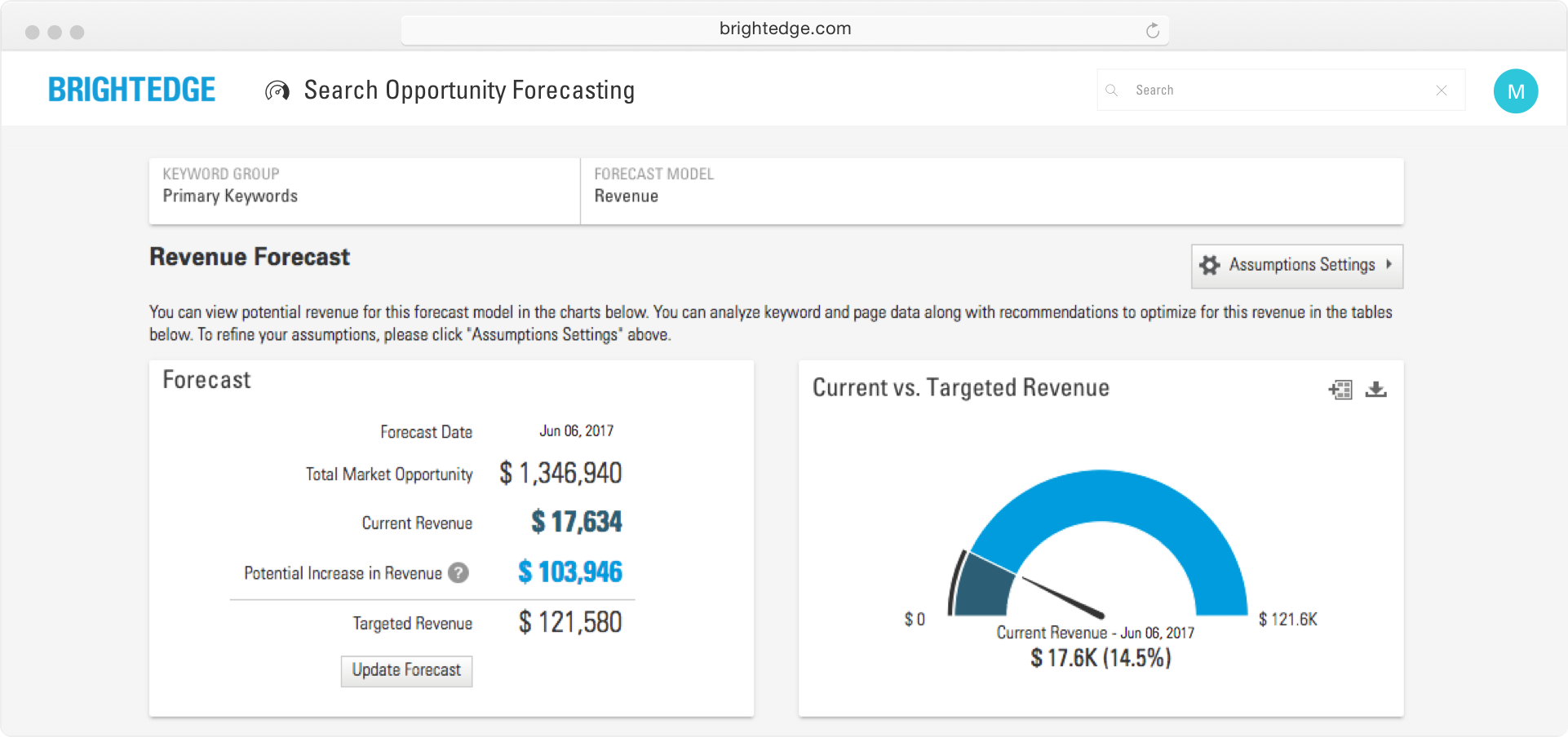Clear the search field with X icon
Viewport: 1568px width, 737px height.
click(x=1442, y=90)
